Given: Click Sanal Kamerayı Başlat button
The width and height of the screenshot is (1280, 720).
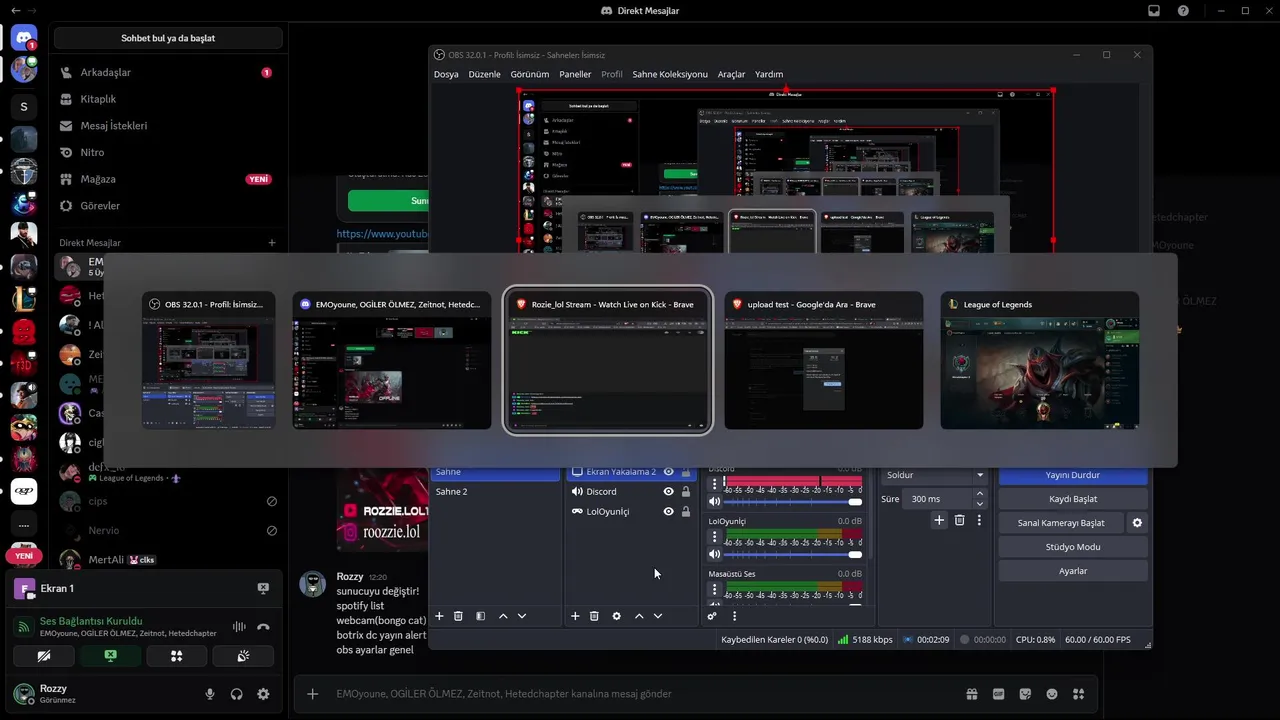Looking at the screenshot, I should pos(1061,523).
